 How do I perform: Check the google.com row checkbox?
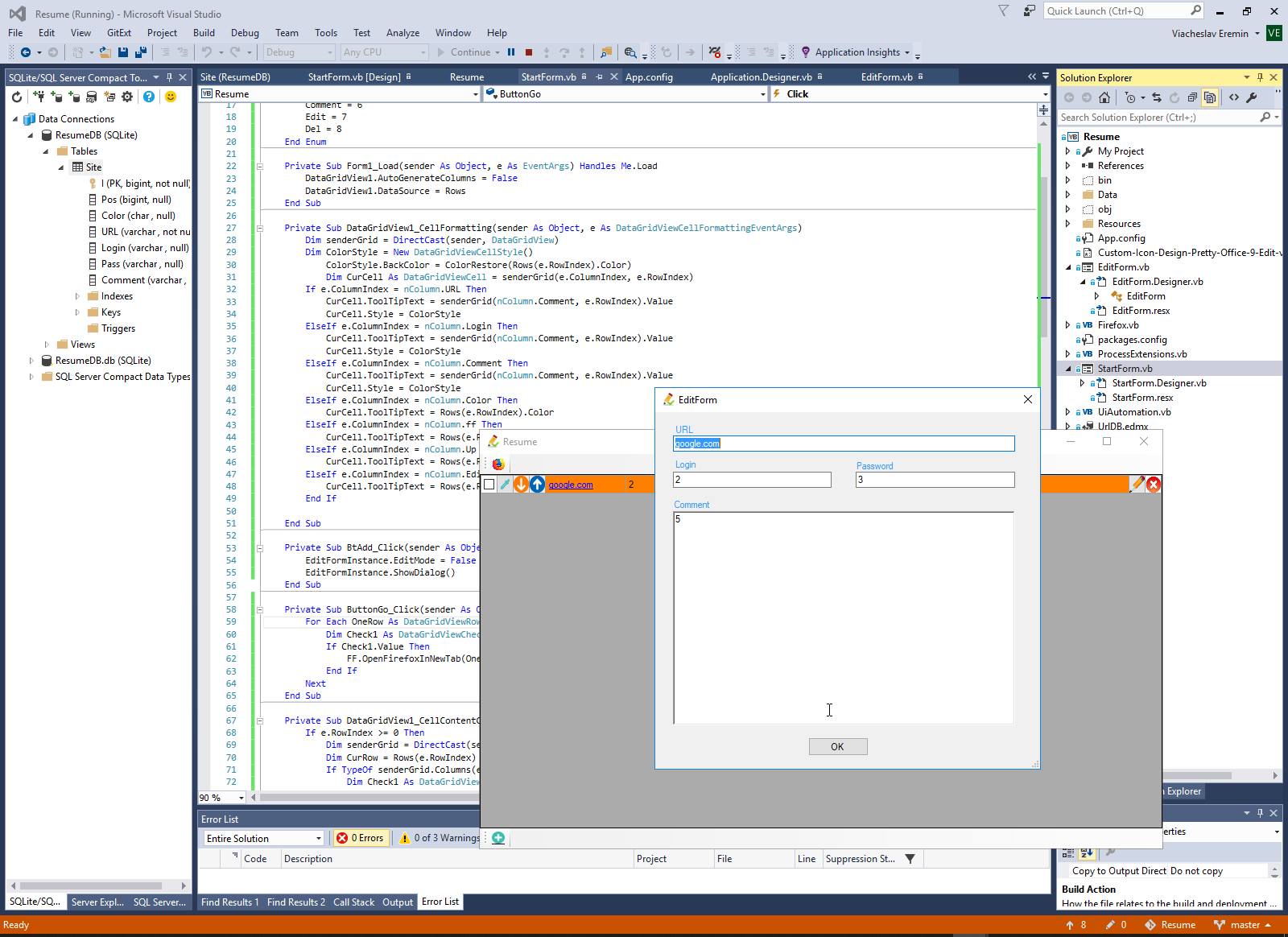coord(489,484)
